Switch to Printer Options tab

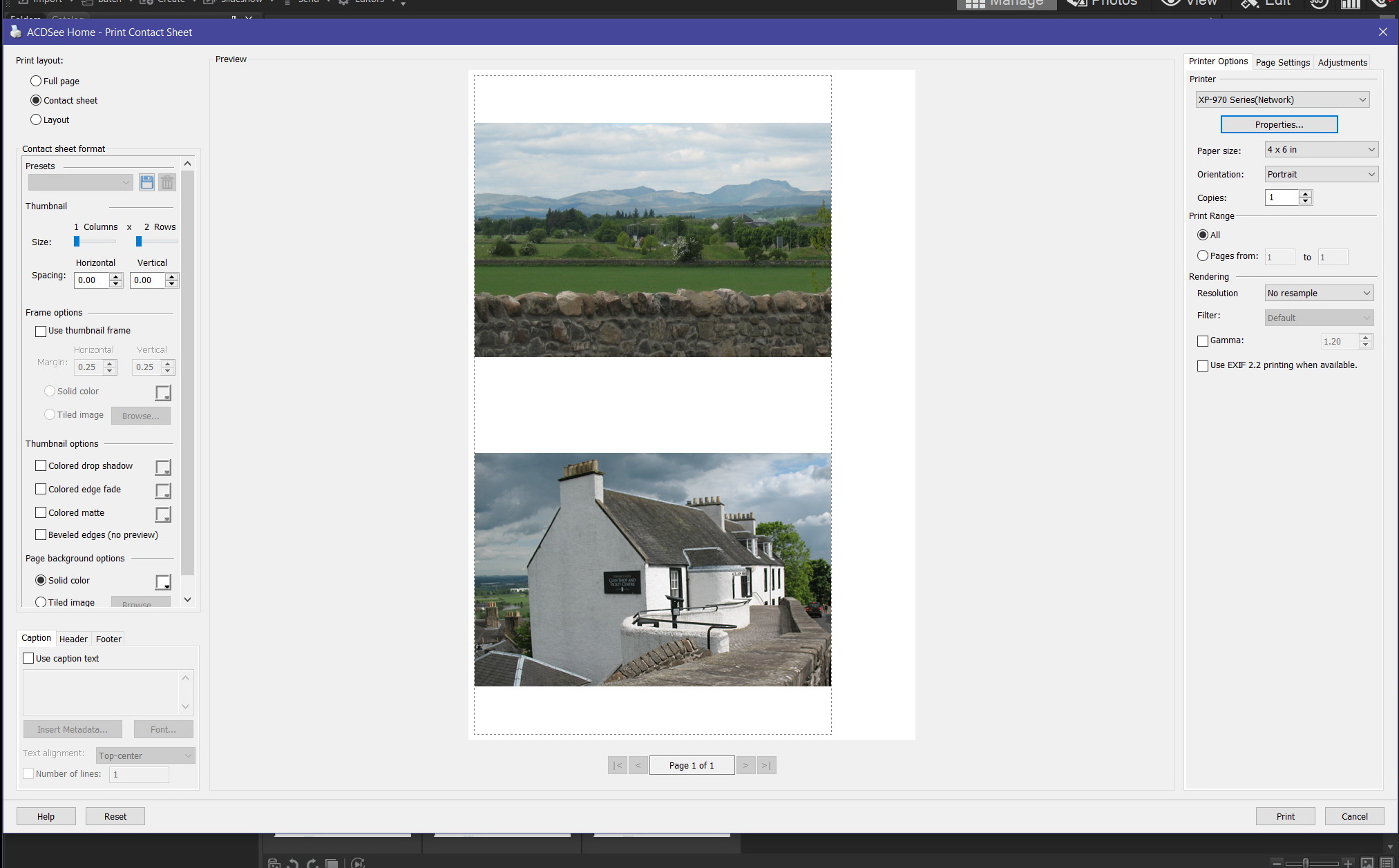tap(1218, 61)
